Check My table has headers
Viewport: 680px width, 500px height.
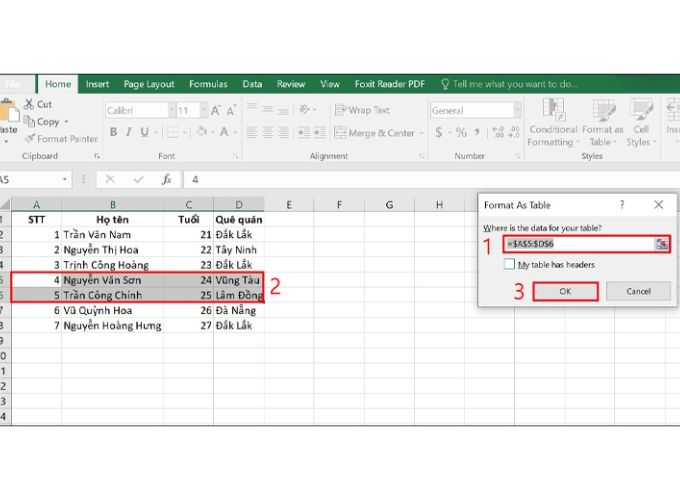(509, 264)
